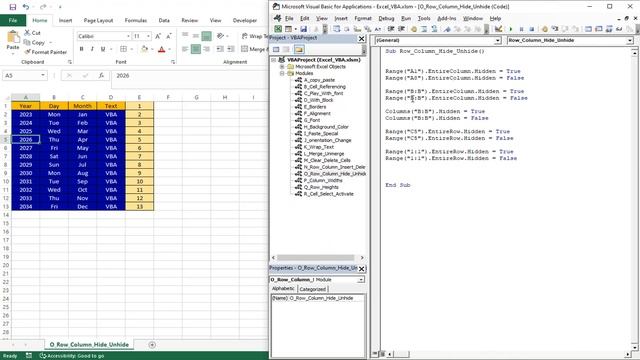Open the File backstage in Excel

tap(13, 20)
